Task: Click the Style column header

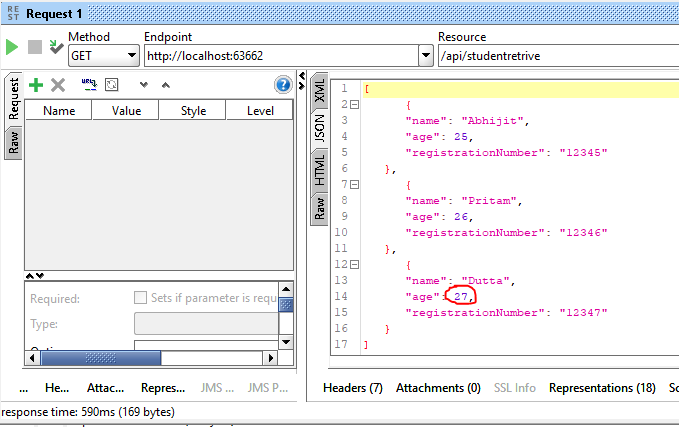Action: [x=193, y=110]
